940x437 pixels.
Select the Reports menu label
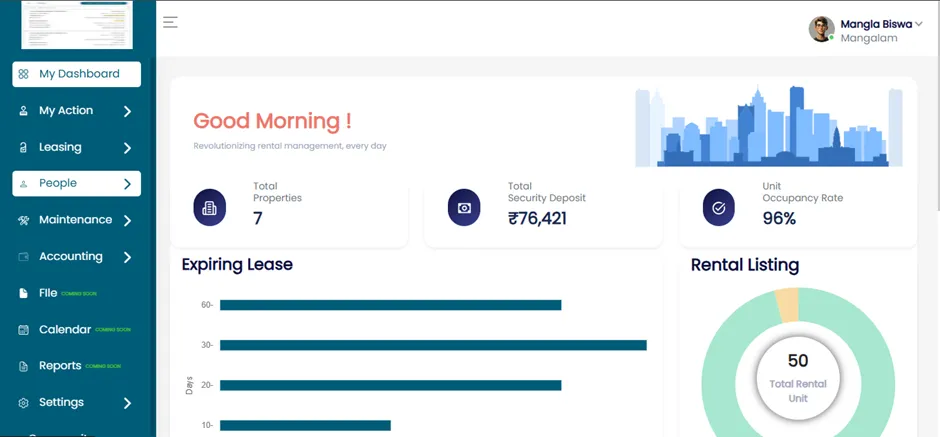pos(60,366)
